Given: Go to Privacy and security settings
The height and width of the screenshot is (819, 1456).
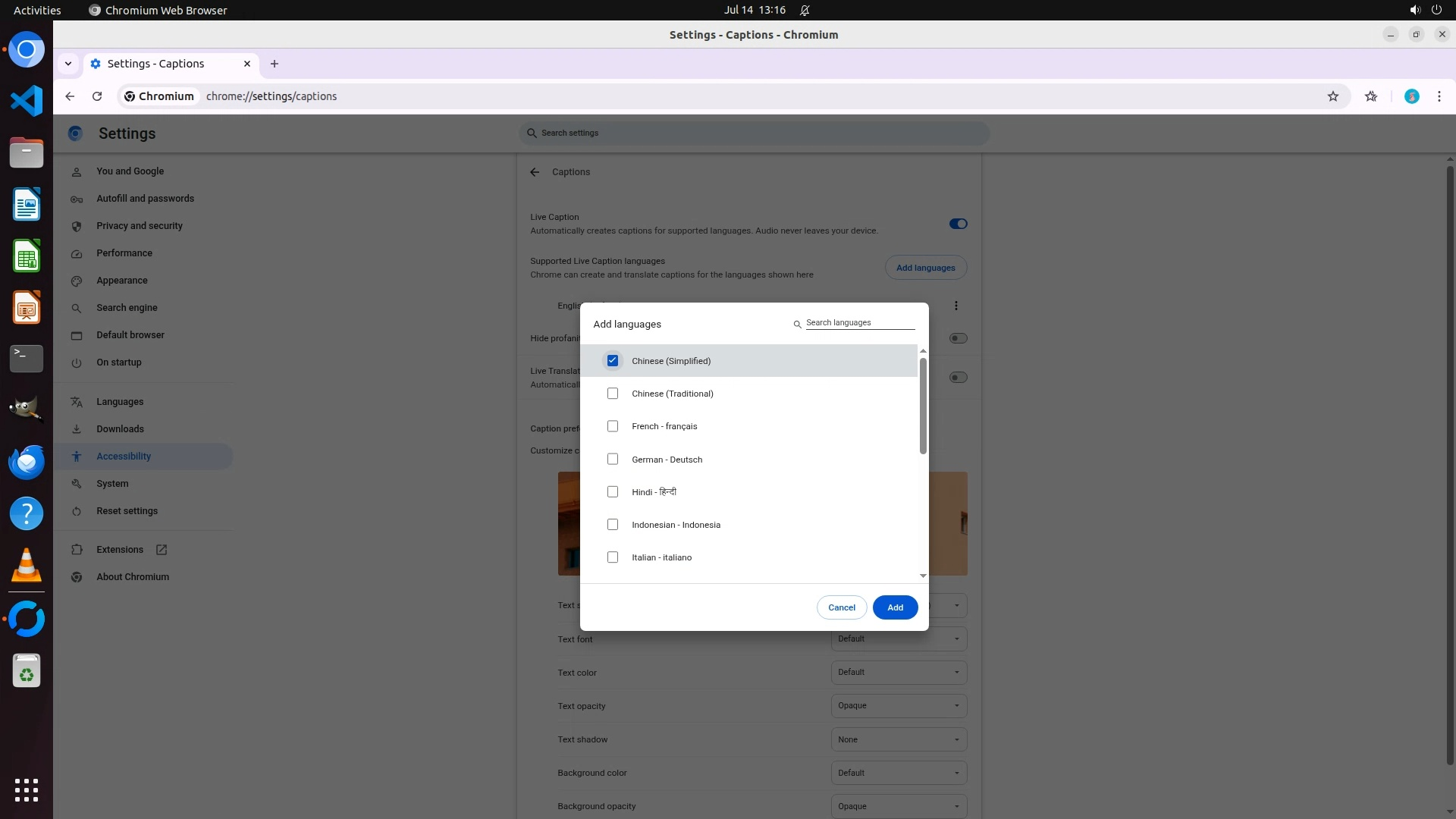Looking at the screenshot, I should click(x=140, y=226).
